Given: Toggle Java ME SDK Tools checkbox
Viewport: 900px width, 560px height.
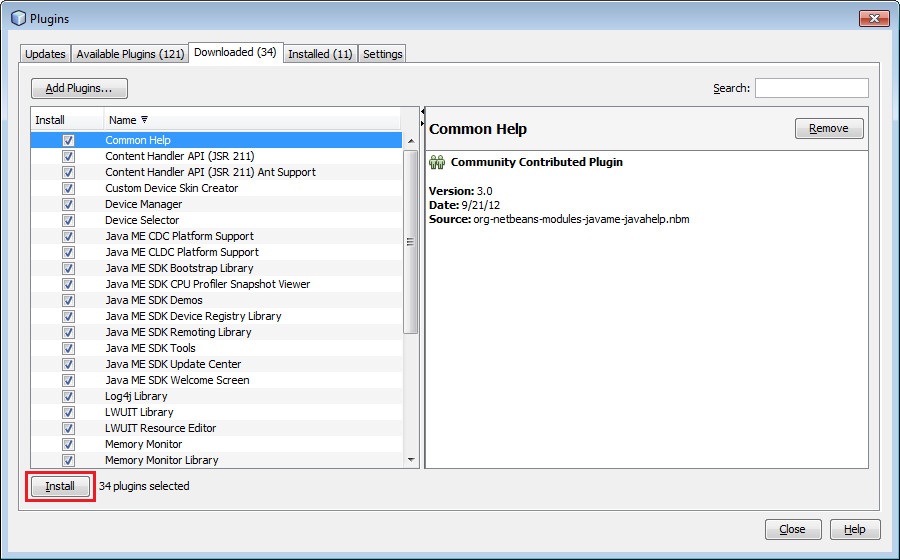Looking at the screenshot, I should (x=68, y=348).
